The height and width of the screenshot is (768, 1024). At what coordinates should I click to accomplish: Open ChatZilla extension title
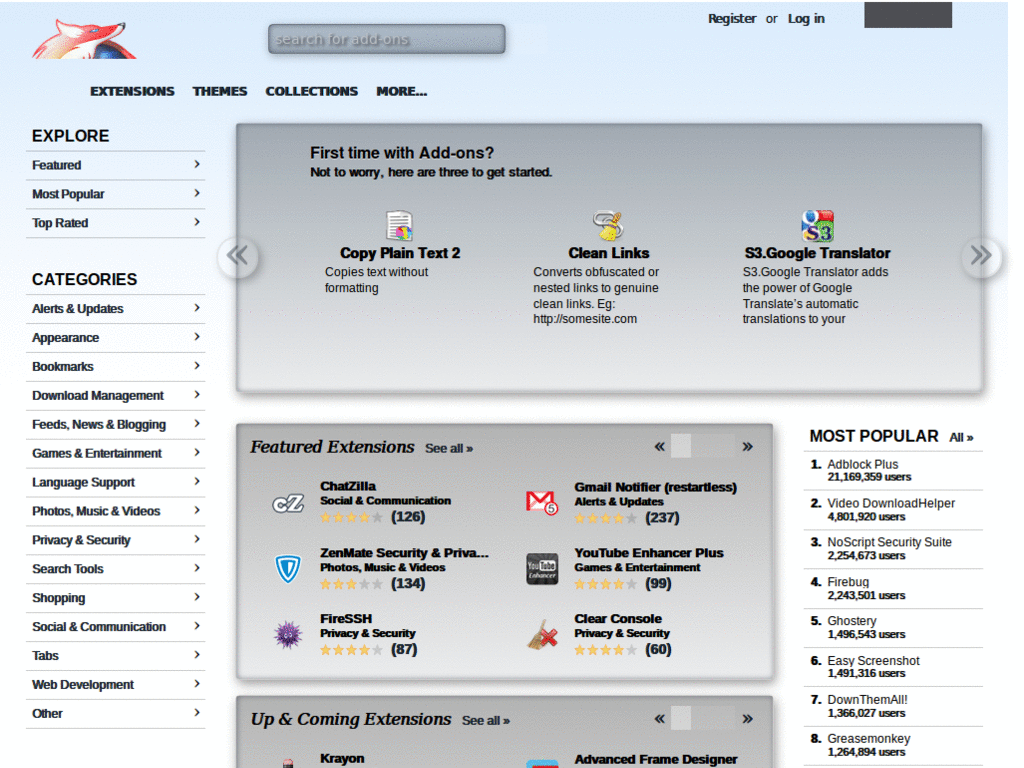point(348,486)
